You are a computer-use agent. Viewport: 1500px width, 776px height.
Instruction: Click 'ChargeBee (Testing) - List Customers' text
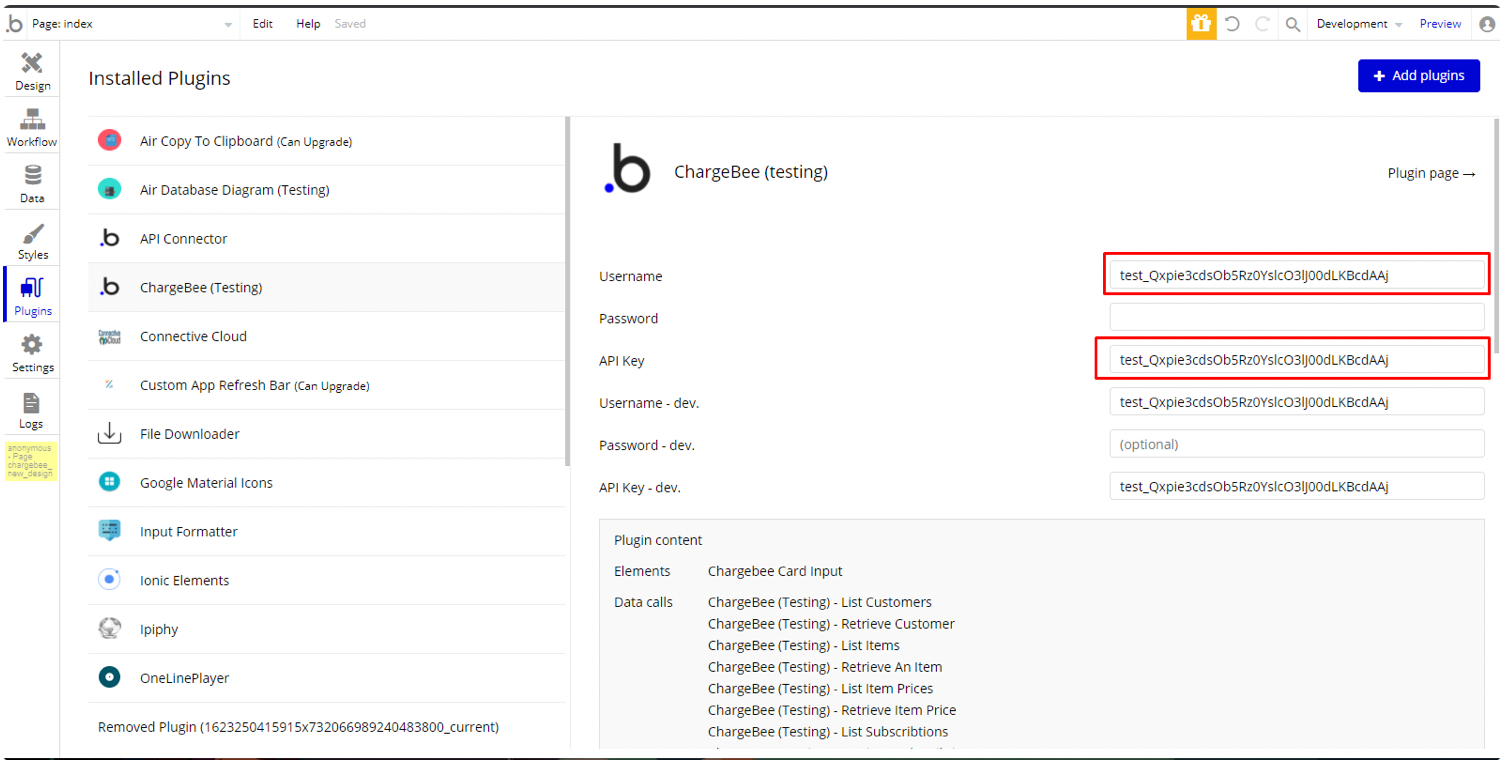pos(820,602)
